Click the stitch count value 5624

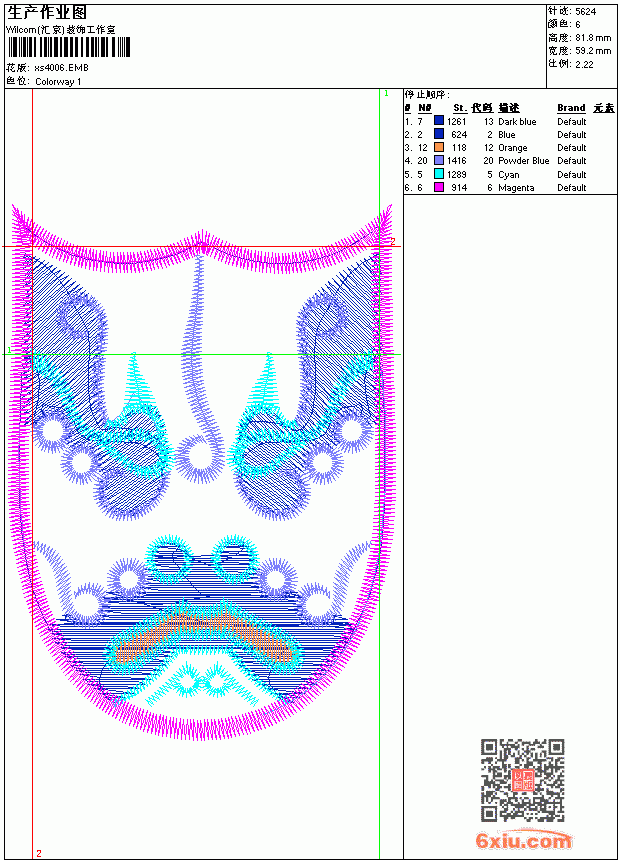click(585, 12)
